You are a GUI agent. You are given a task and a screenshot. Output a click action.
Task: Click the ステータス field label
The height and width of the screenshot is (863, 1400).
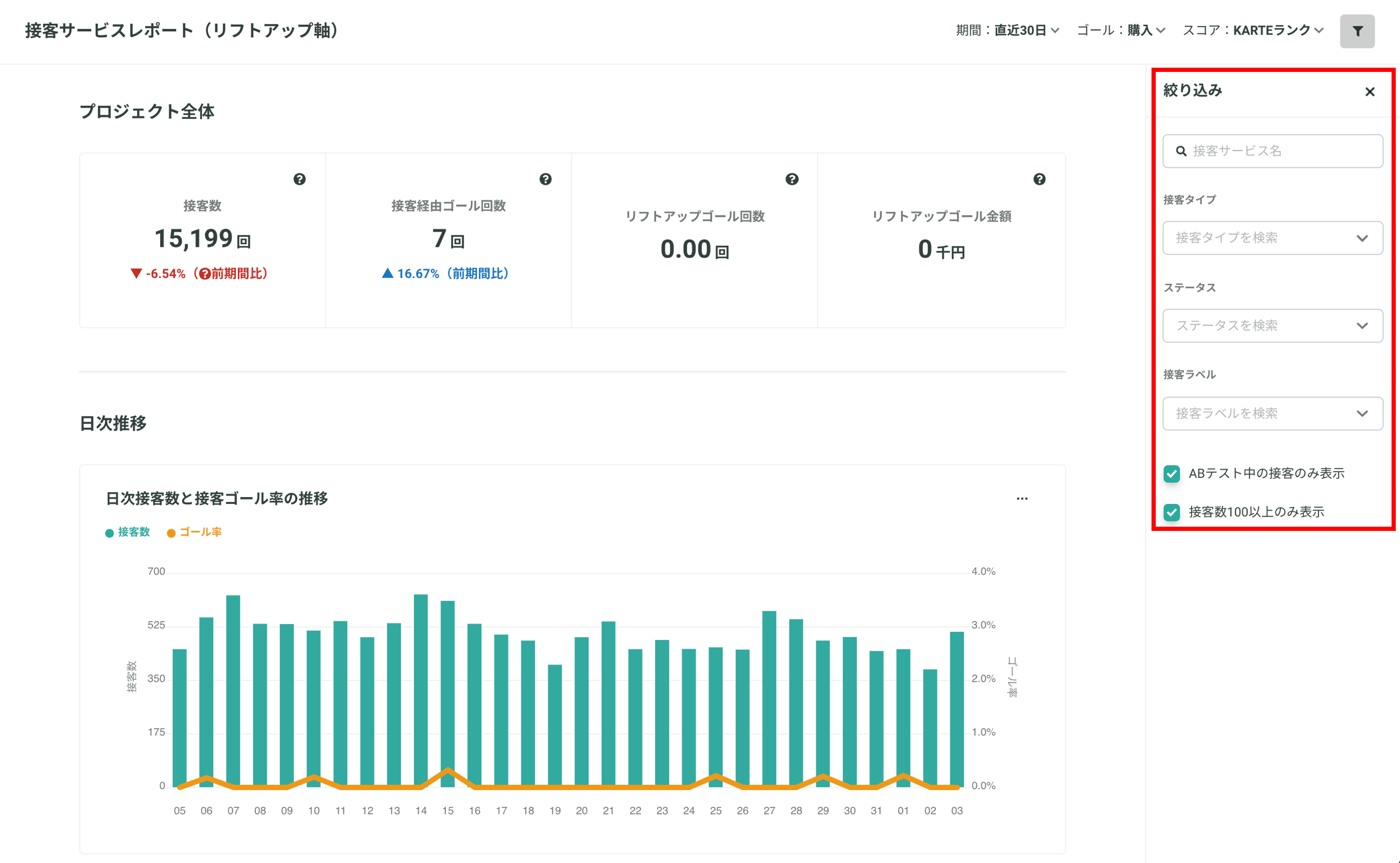pyautogui.click(x=1190, y=288)
